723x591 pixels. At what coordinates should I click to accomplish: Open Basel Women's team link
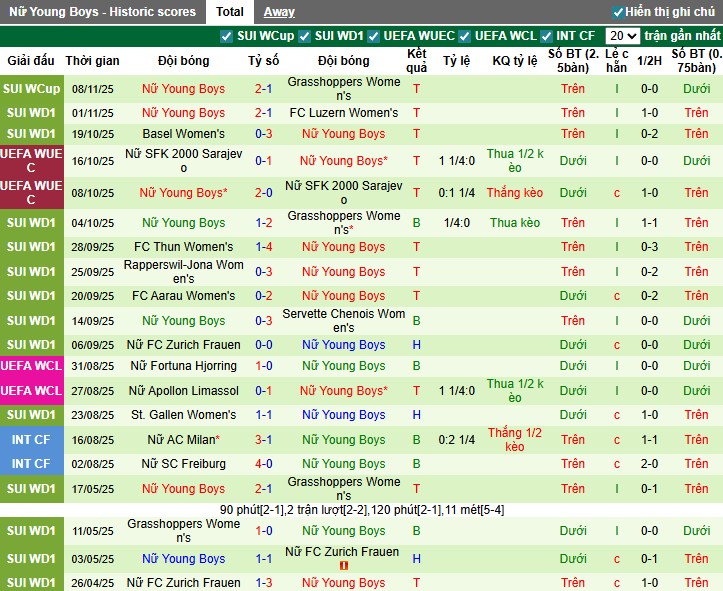[x=184, y=134]
